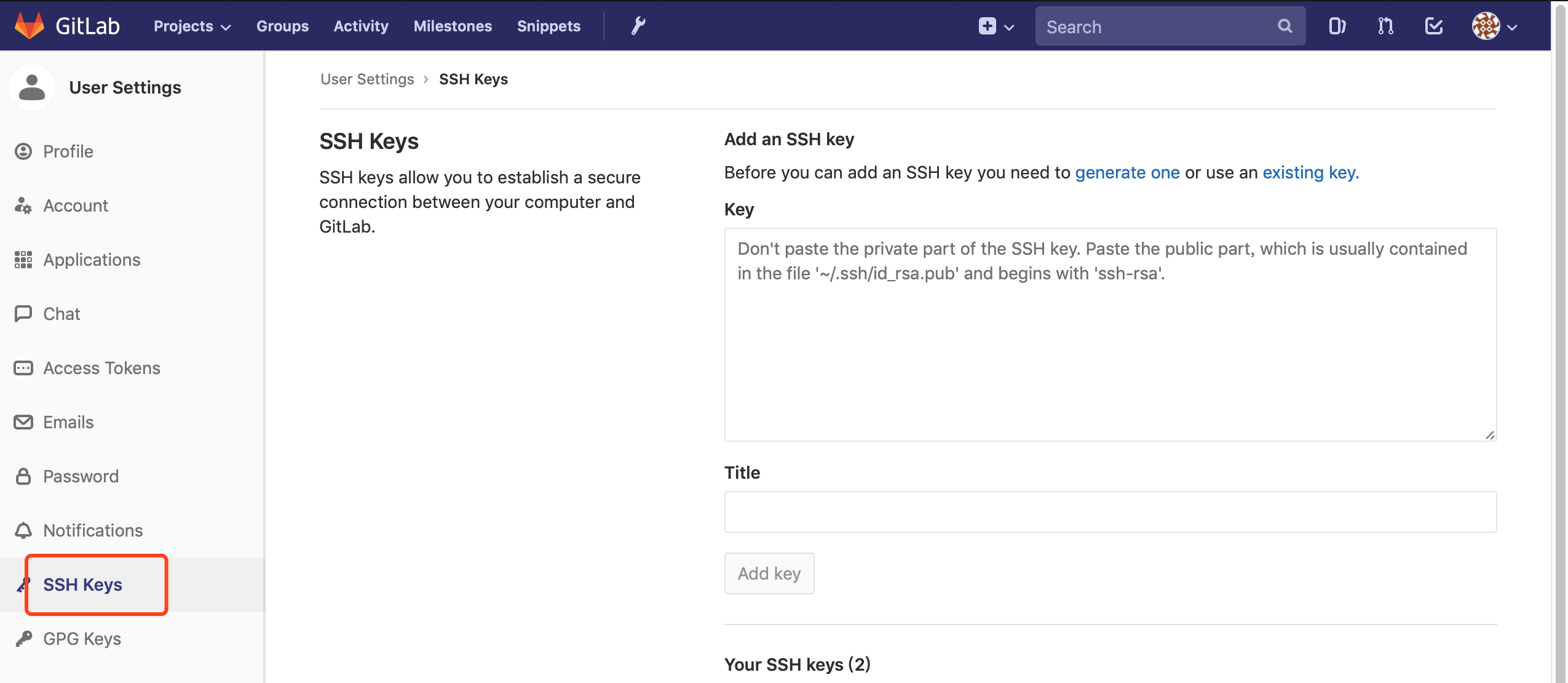
Task: Open the merge requests icon in navbar
Action: 1385,26
